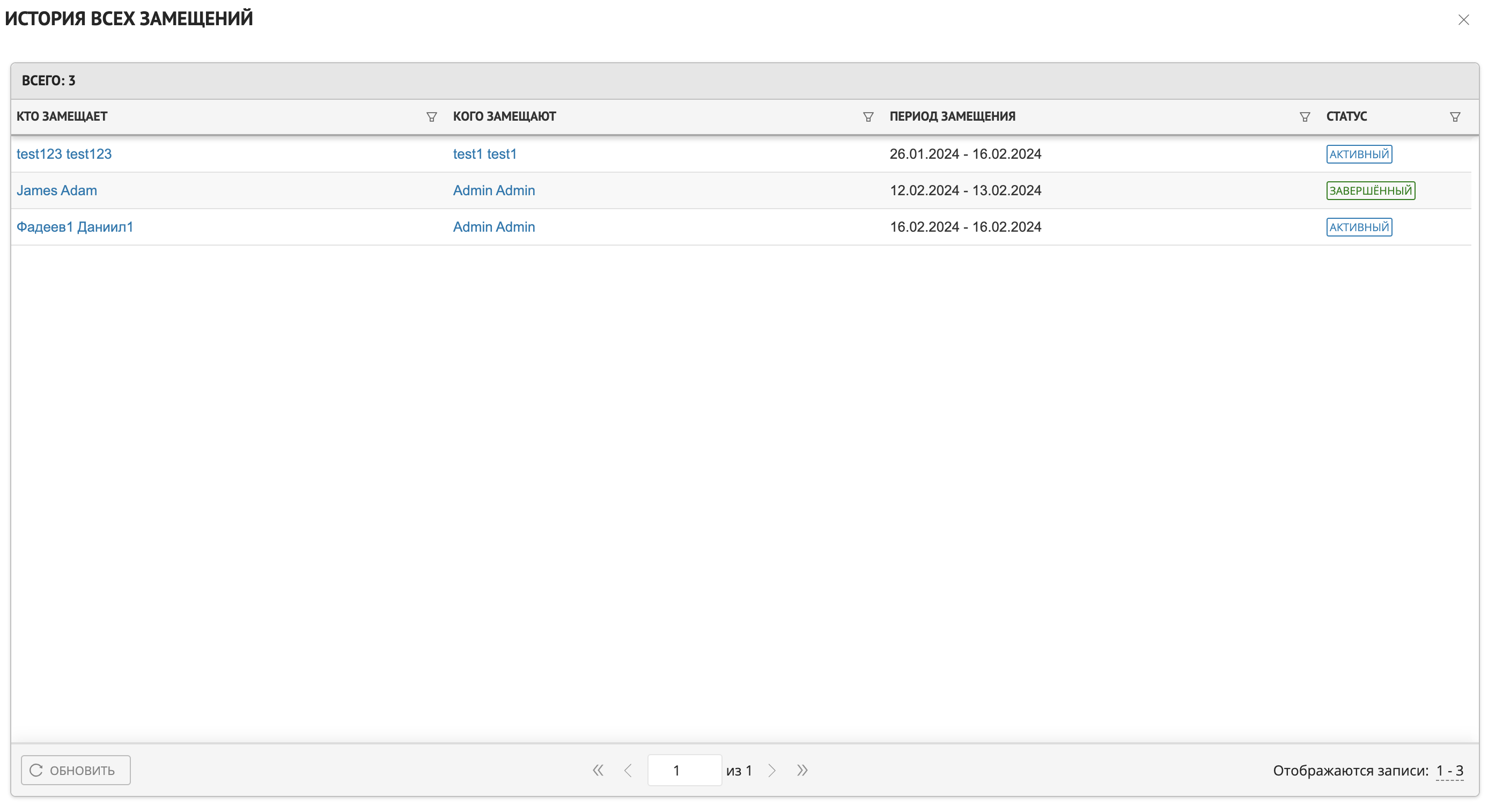Open records per page selector 1 - 3
The height and width of the screenshot is (812, 1488).
click(x=1449, y=770)
